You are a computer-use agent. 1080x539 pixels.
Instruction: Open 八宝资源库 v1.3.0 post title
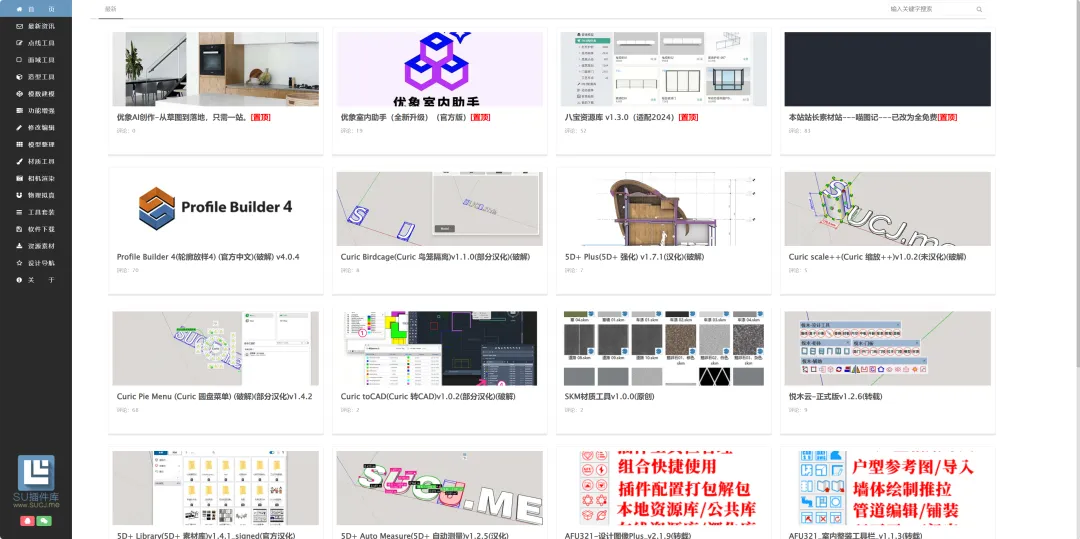coord(632,118)
